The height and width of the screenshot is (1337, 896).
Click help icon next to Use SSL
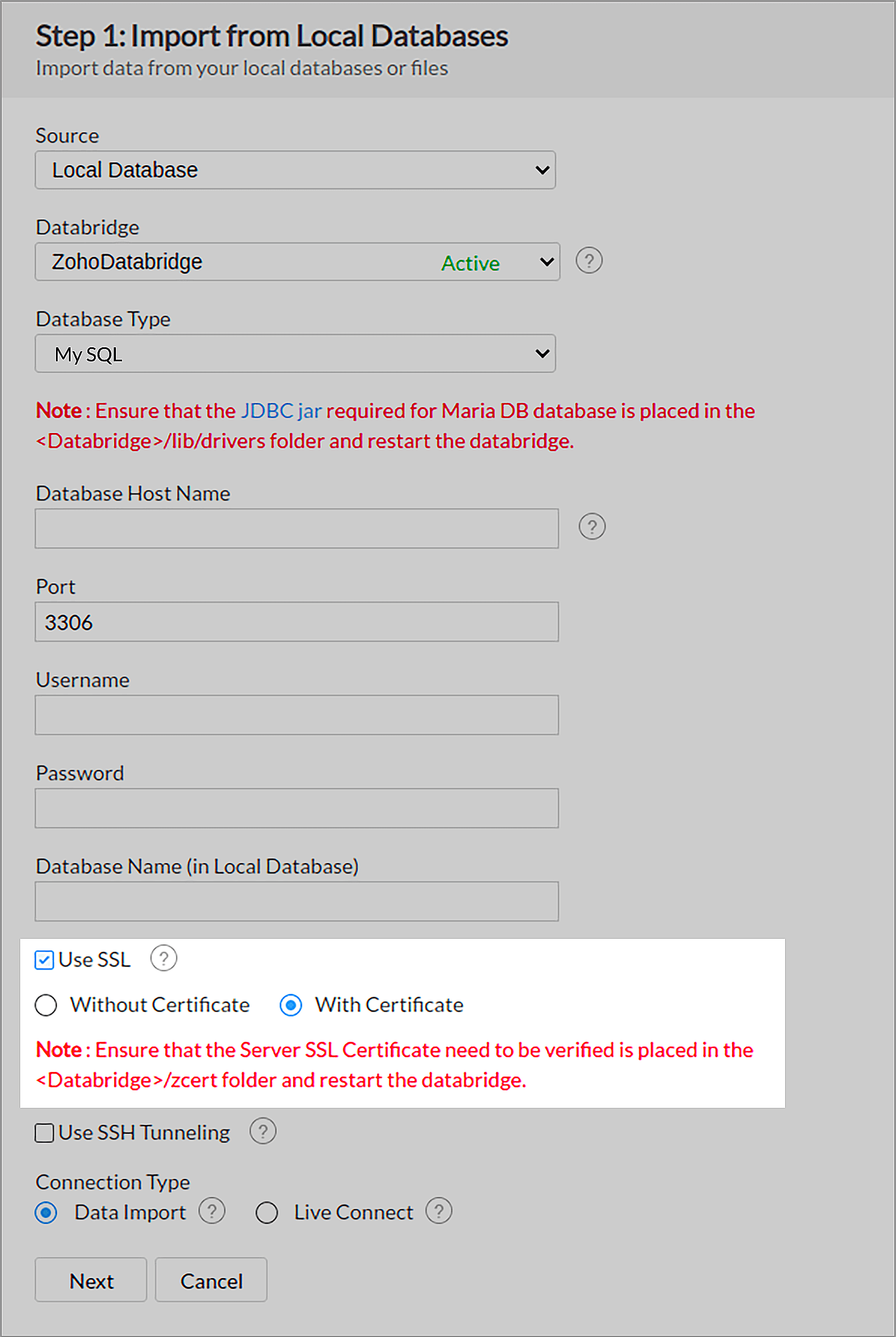[x=164, y=958]
